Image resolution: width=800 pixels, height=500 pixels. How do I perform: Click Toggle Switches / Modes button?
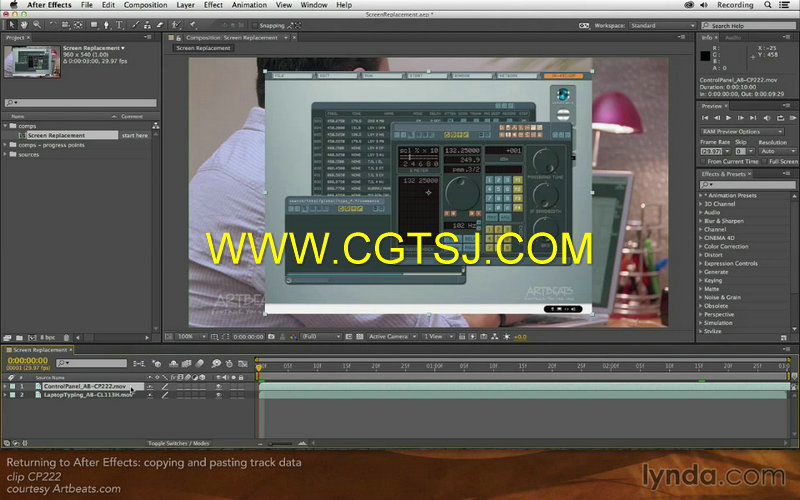click(x=179, y=443)
